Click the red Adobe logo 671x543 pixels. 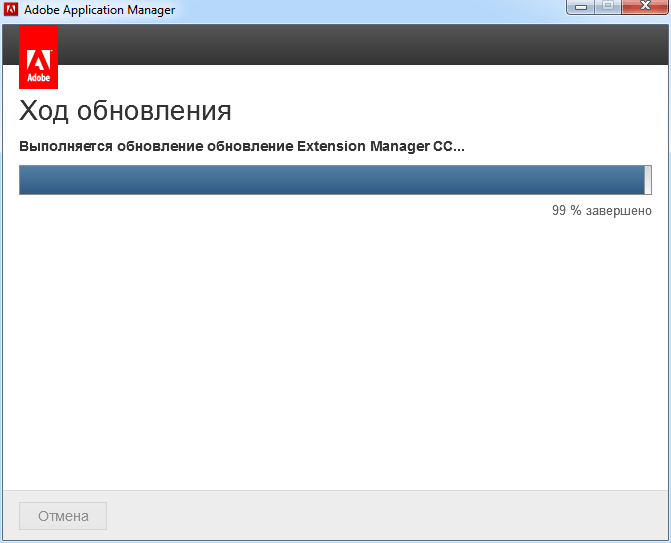pos(39,57)
